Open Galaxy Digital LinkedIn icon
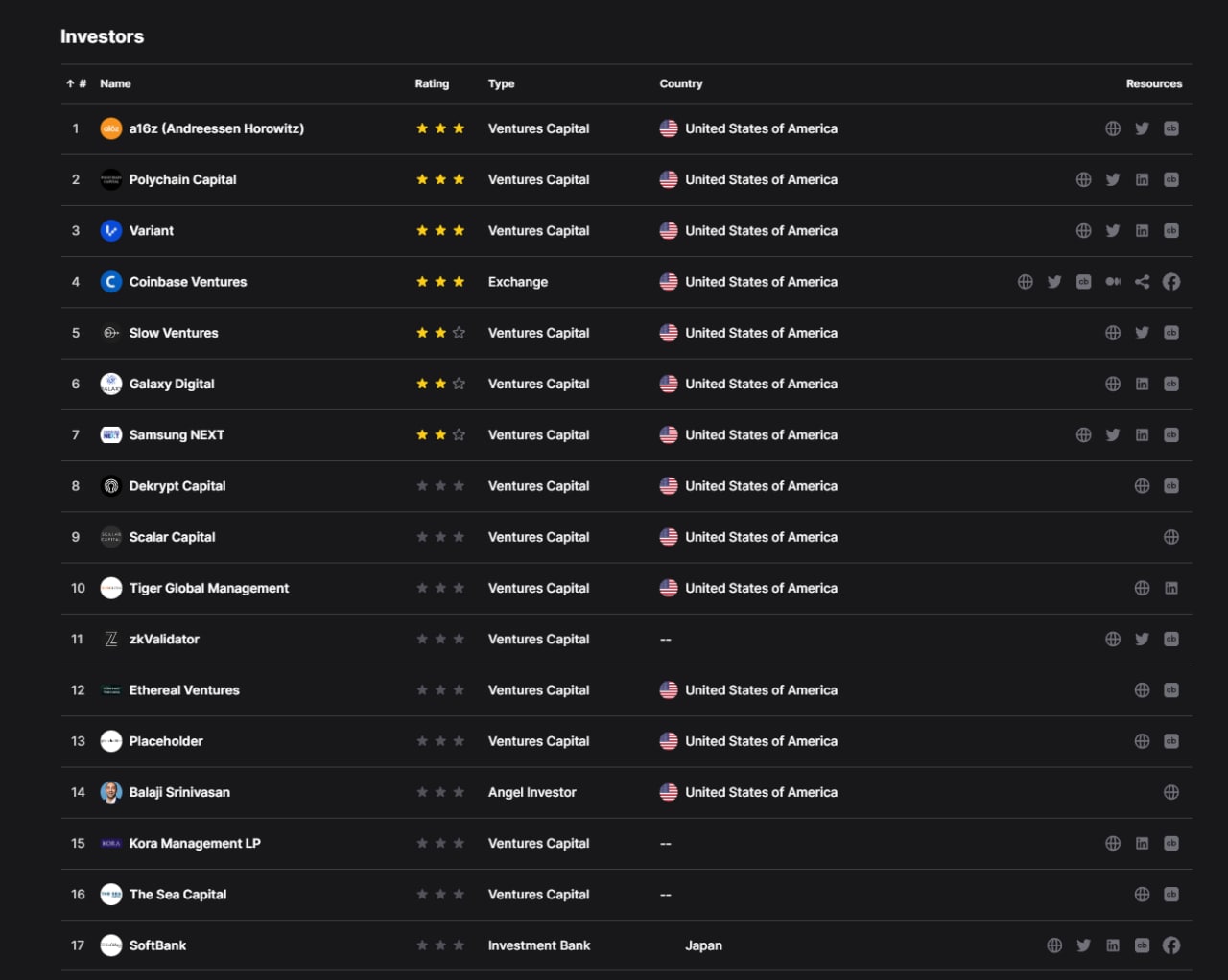Screen dimensions: 1228x980 1142,384
